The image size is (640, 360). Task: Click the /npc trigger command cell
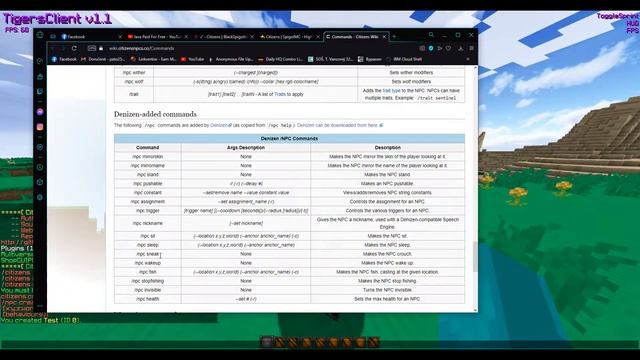point(148,211)
